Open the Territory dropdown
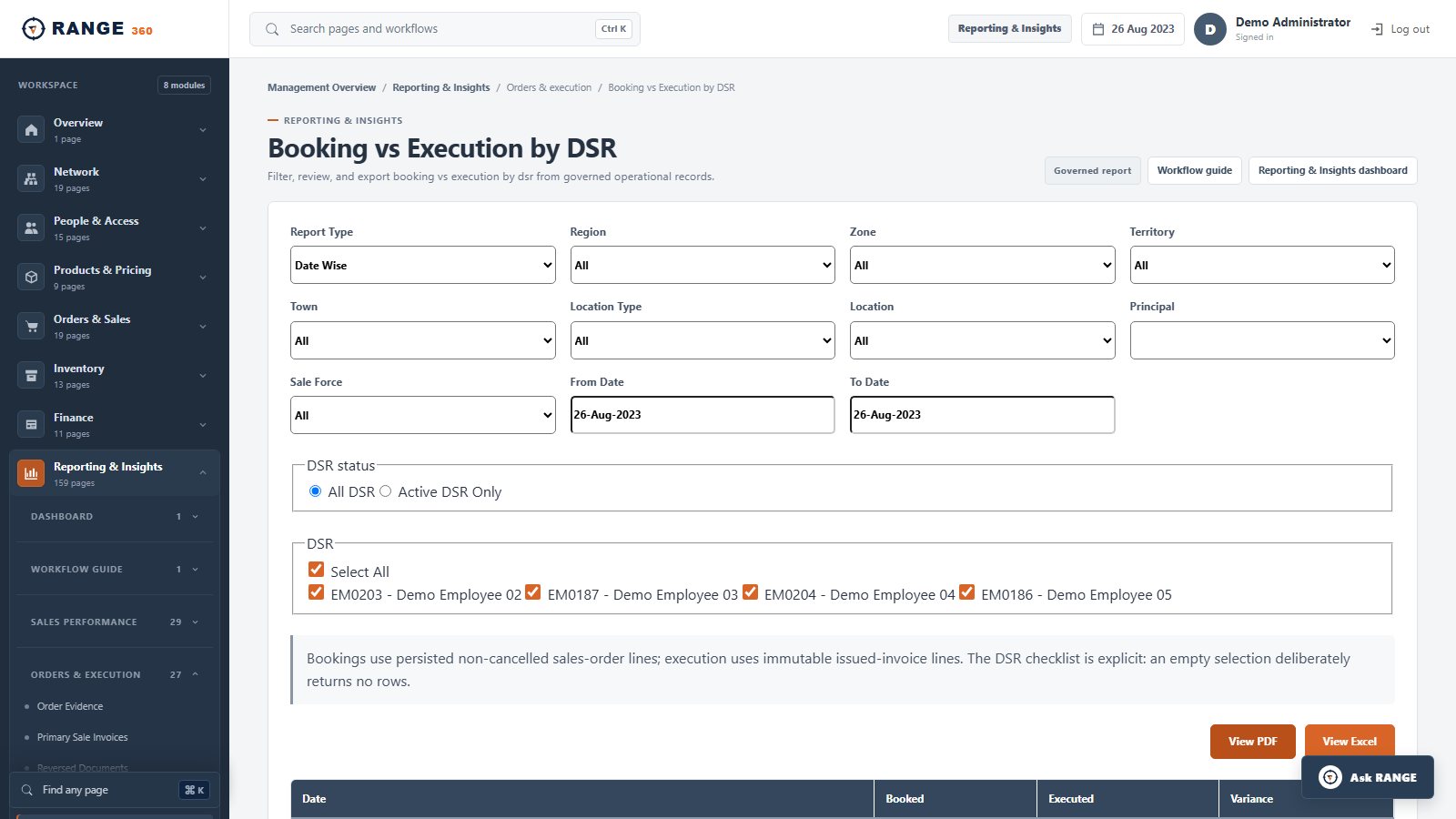This screenshot has width=1456, height=819. [x=1262, y=265]
